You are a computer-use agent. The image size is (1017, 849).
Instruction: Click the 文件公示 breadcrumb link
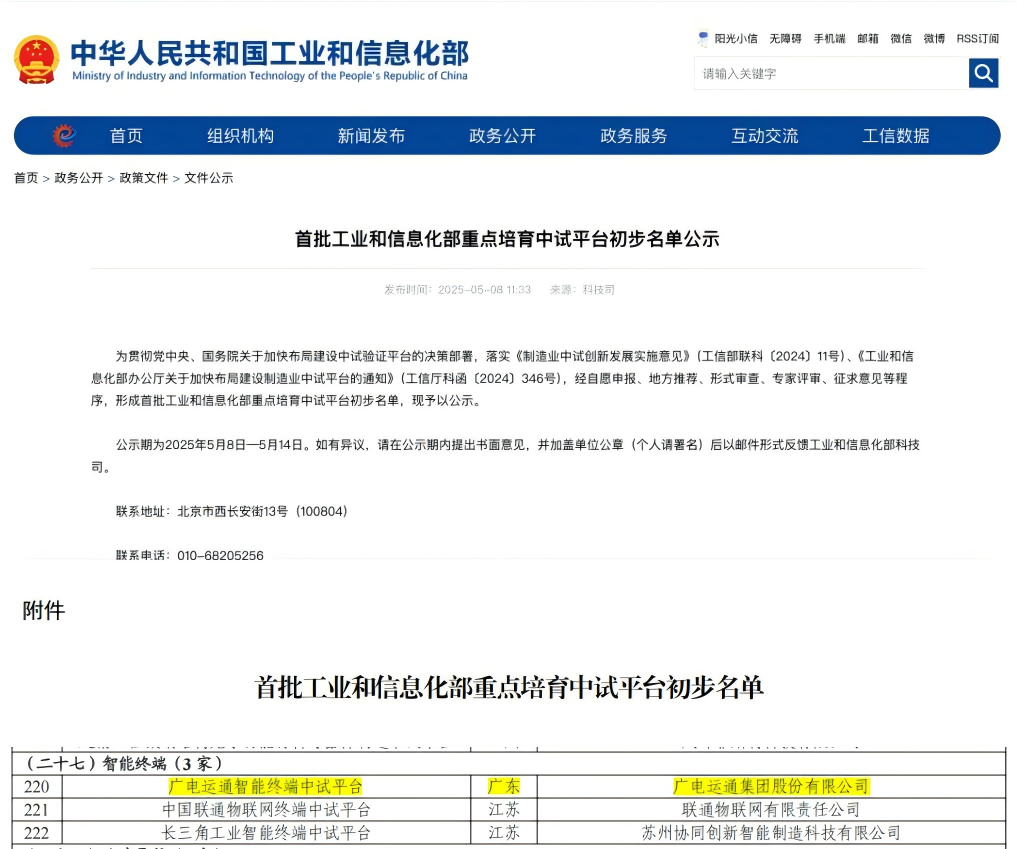click(x=209, y=177)
